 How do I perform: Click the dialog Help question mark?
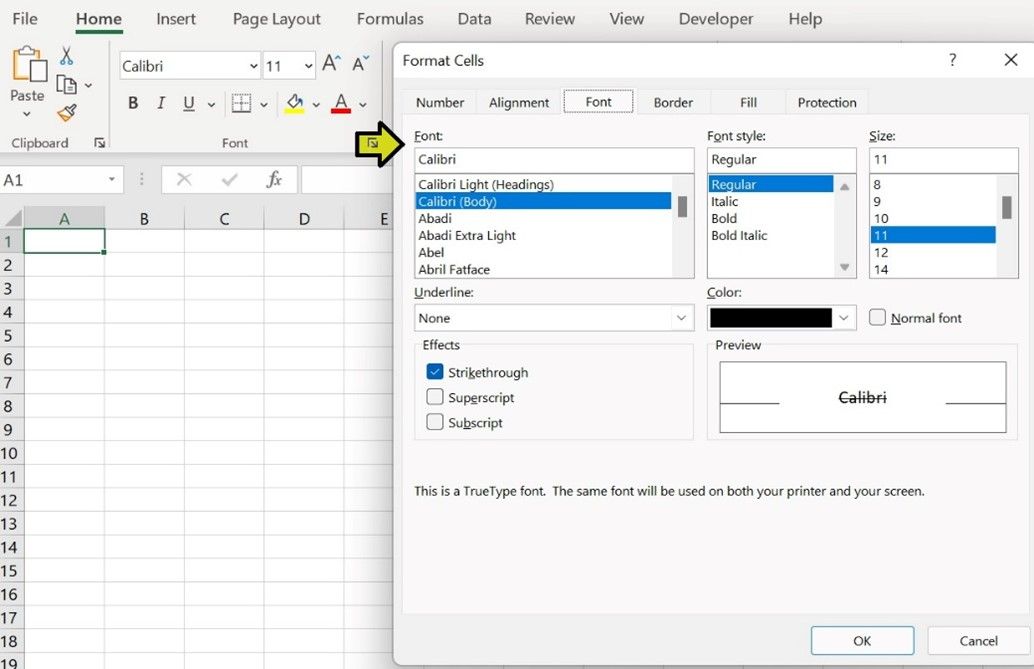tap(952, 60)
